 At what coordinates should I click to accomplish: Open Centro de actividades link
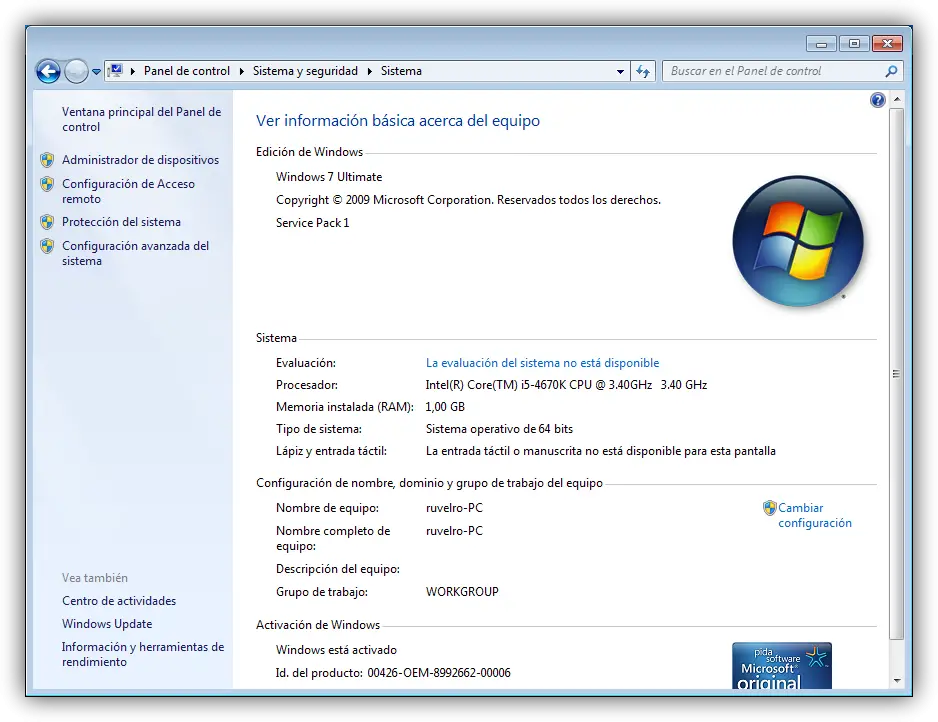[x=119, y=601]
